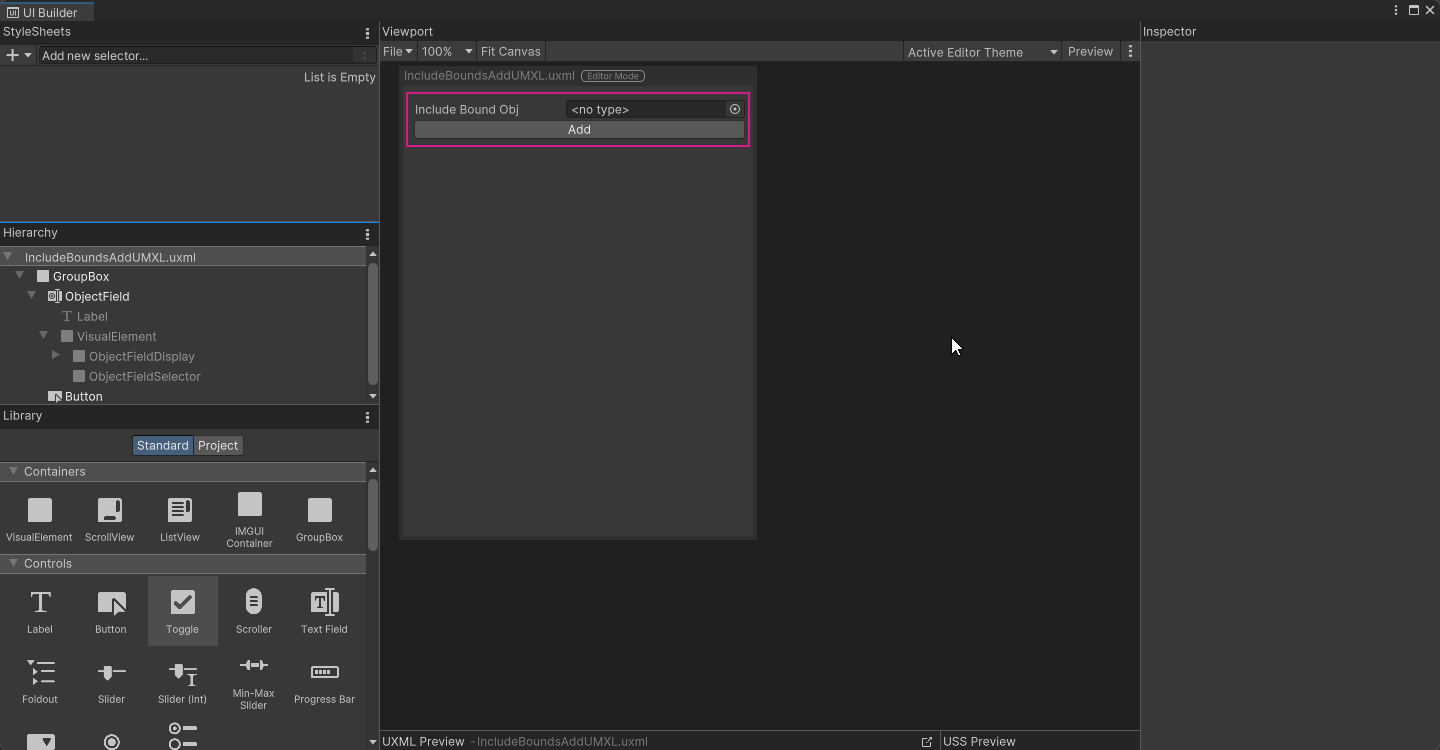Open the Active Editor Theme dropdown
This screenshot has height=750, width=1440.
tap(981, 51)
